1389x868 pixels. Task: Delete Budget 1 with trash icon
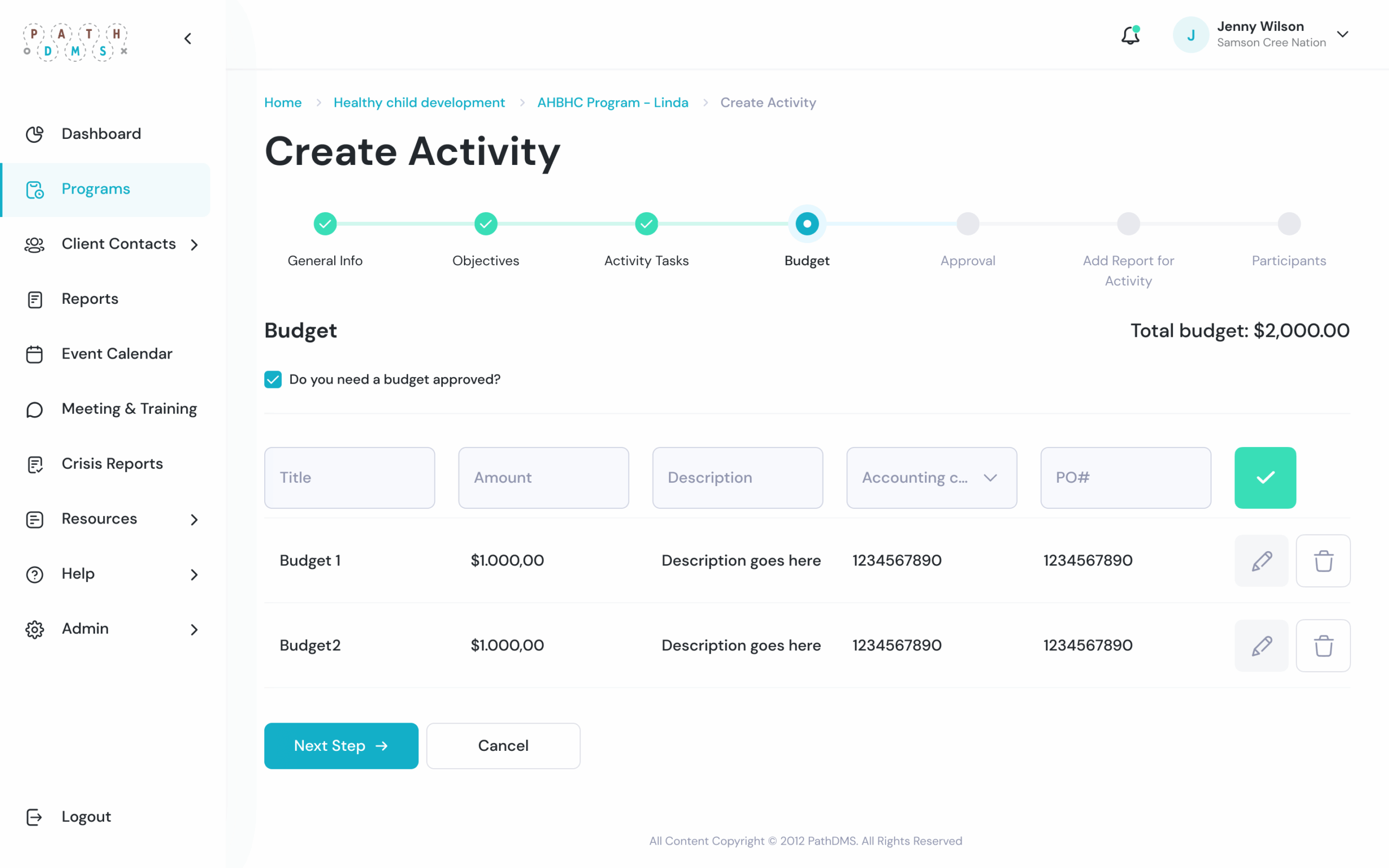(1323, 561)
